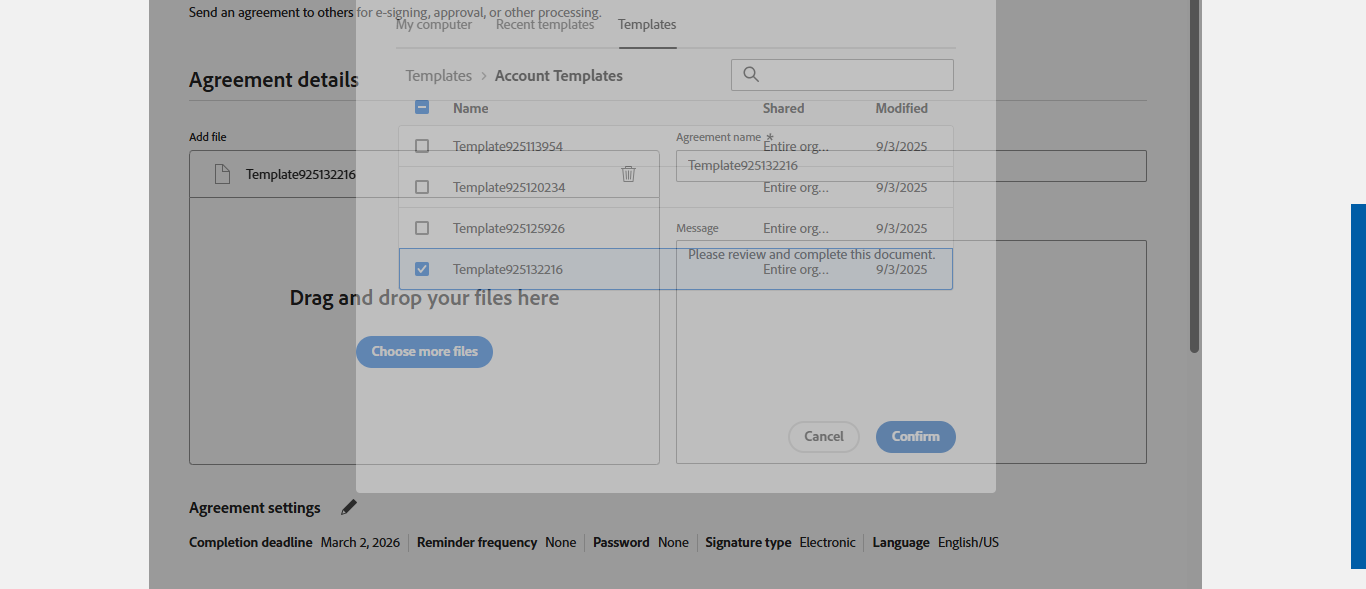This screenshot has height=589, width=1366.
Task: Sort by the Name column header
Action: tap(471, 108)
